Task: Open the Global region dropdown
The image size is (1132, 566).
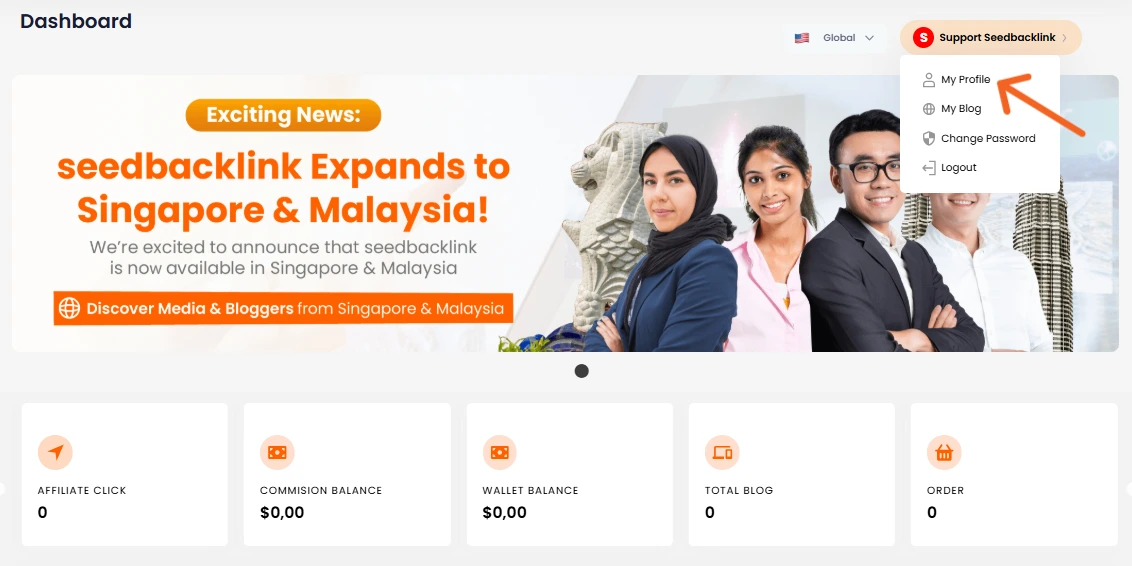Action: coord(835,38)
